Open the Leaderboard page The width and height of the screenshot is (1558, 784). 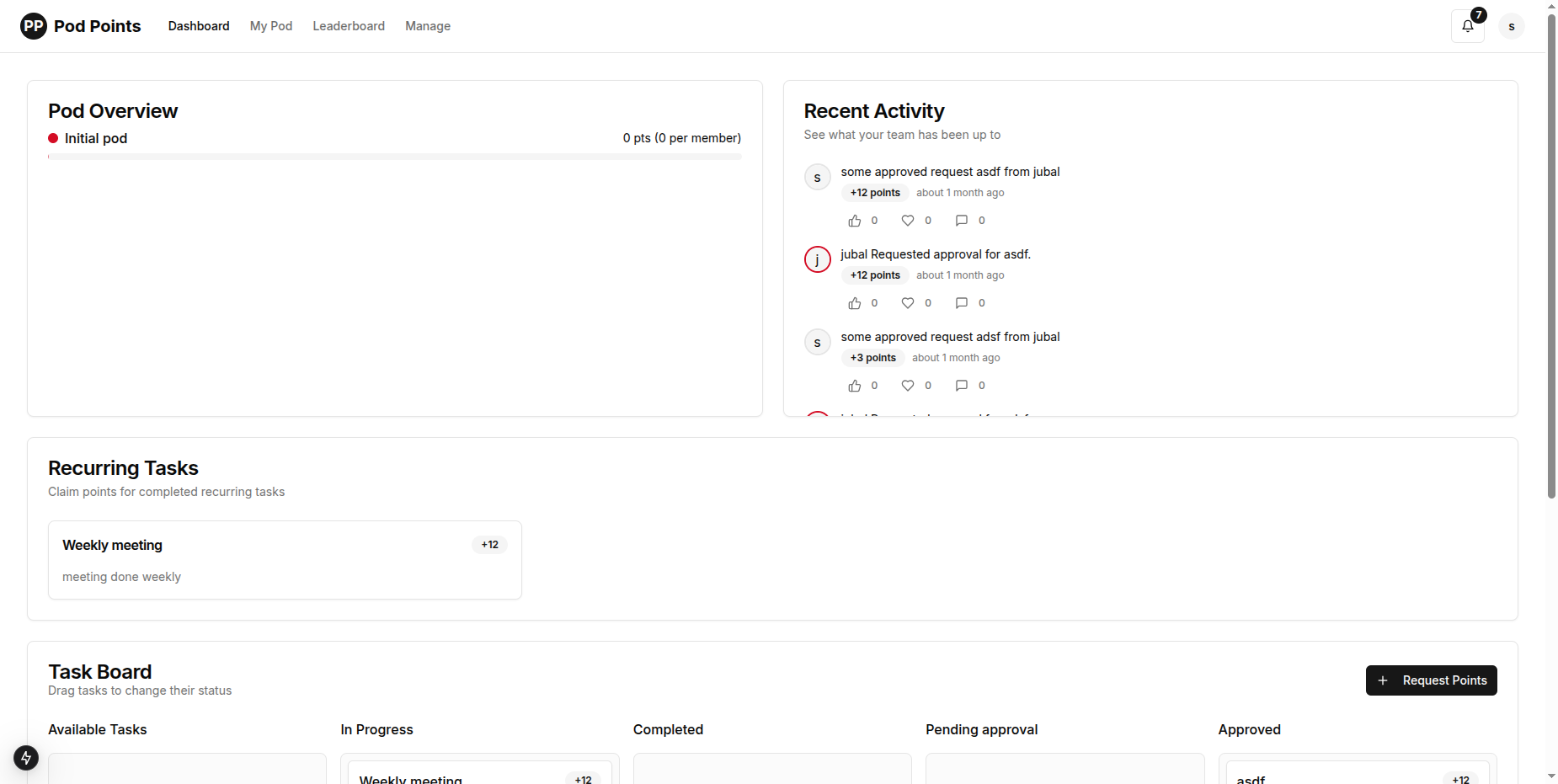pos(349,26)
